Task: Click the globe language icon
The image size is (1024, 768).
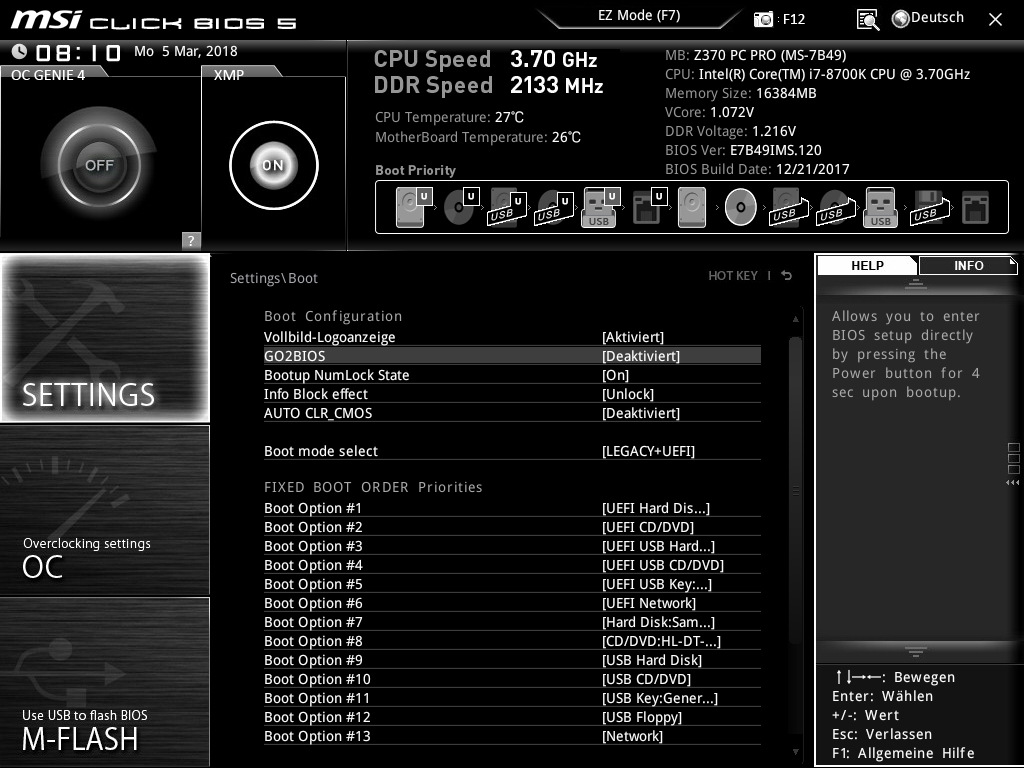Action: (901, 19)
